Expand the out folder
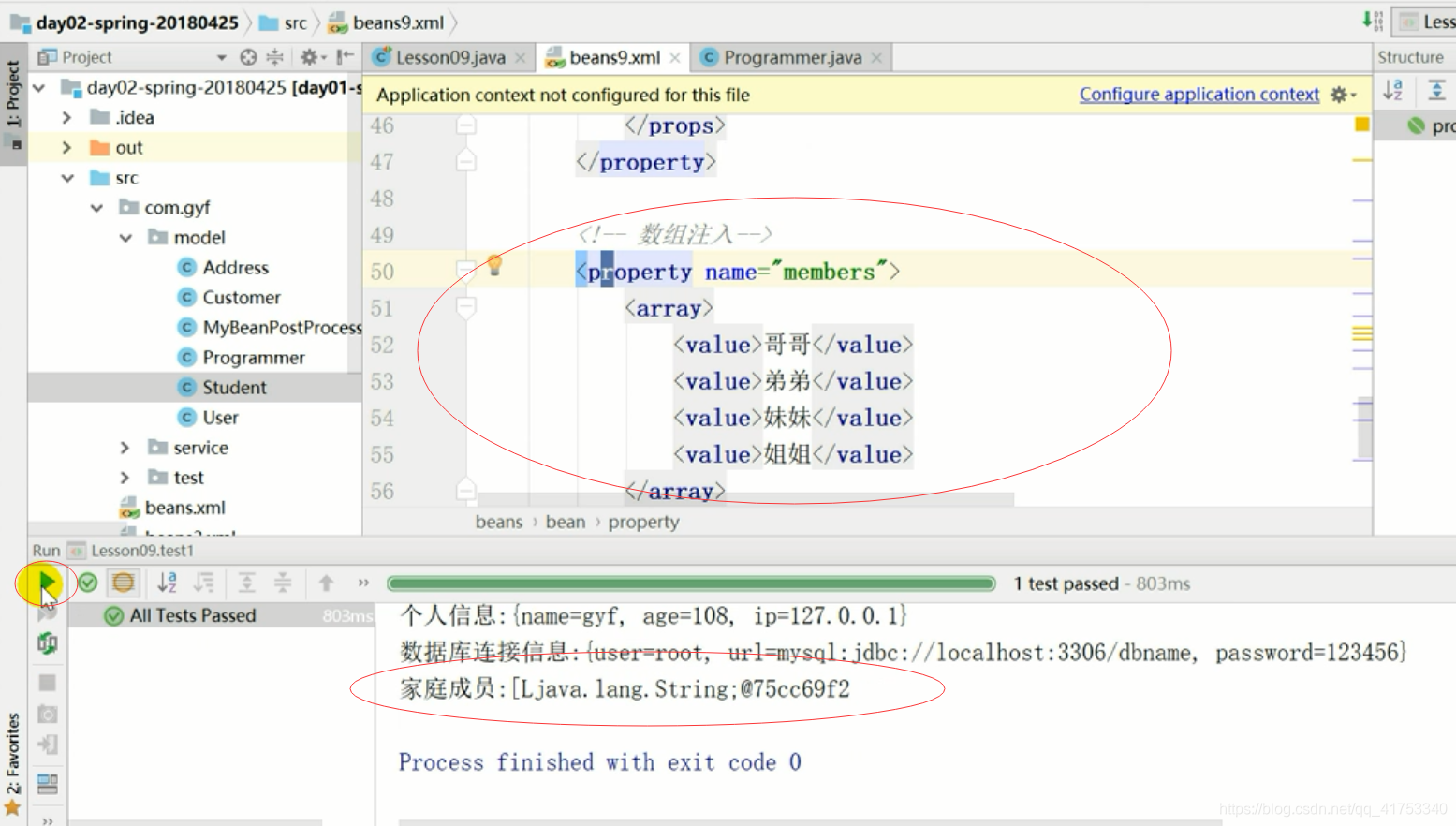This screenshot has width=1456, height=826. point(67,148)
